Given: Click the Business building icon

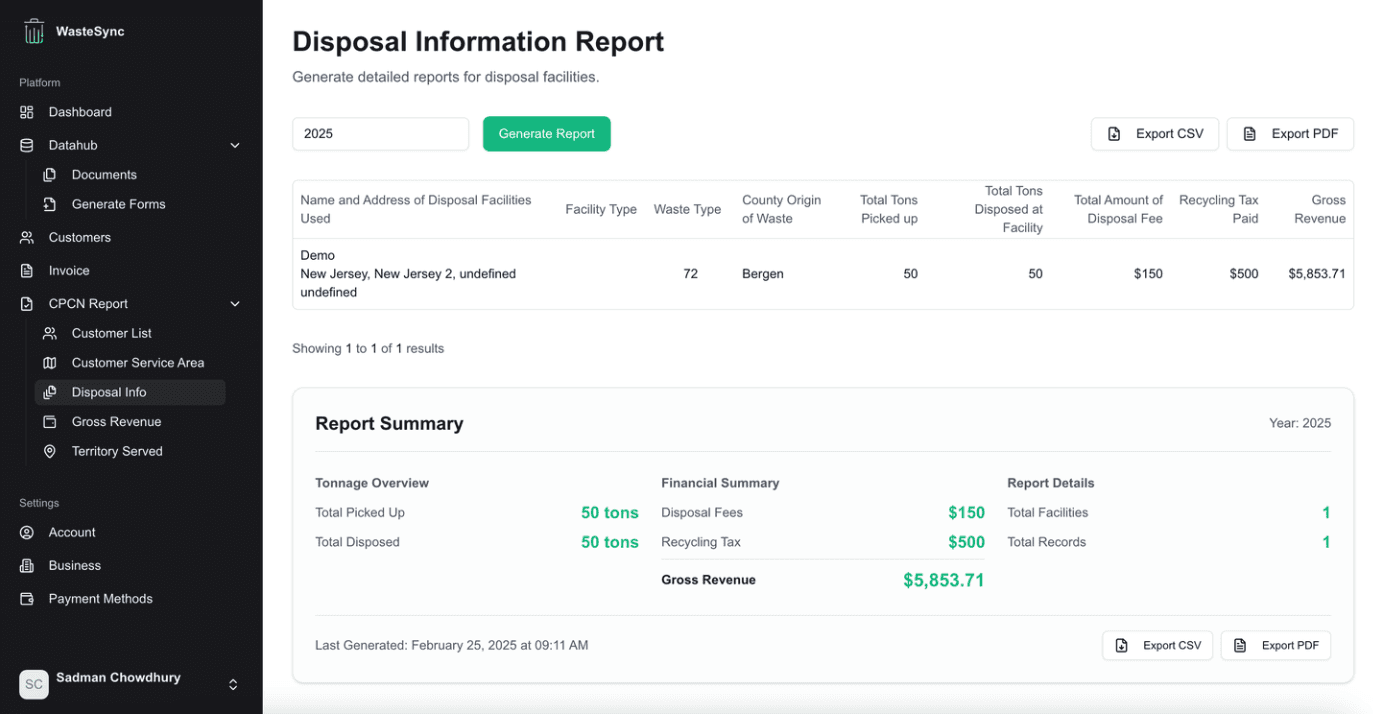Looking at the screenshot, I should click(x=27, y=565).
